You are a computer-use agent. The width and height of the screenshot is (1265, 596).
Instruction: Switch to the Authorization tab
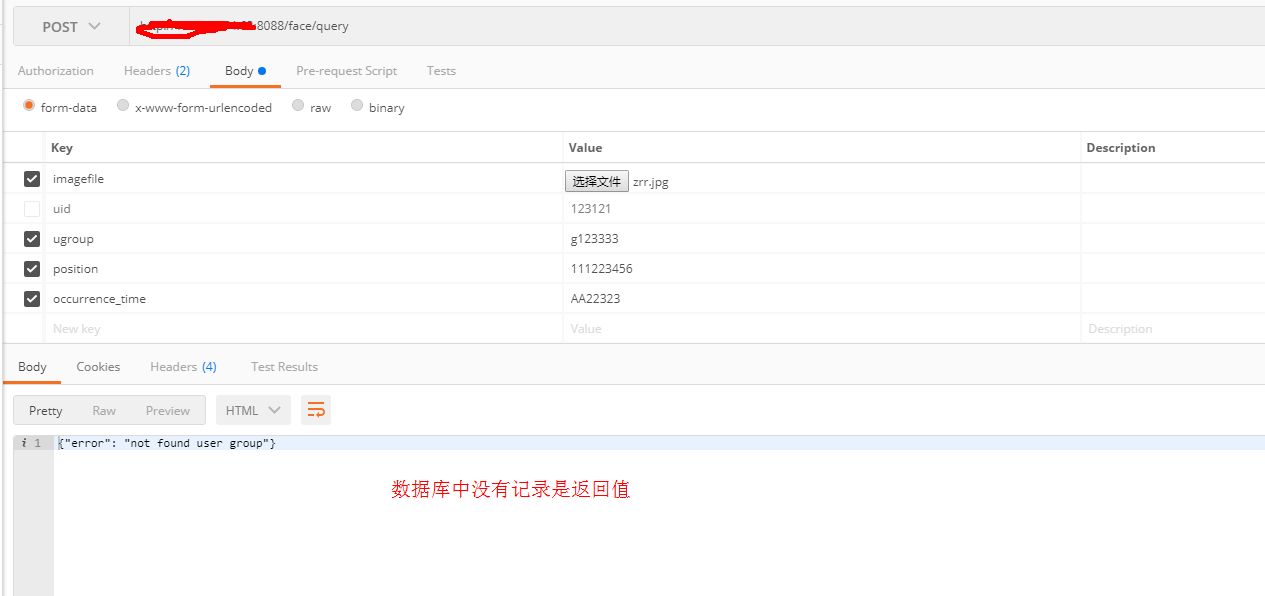[56, 71]
